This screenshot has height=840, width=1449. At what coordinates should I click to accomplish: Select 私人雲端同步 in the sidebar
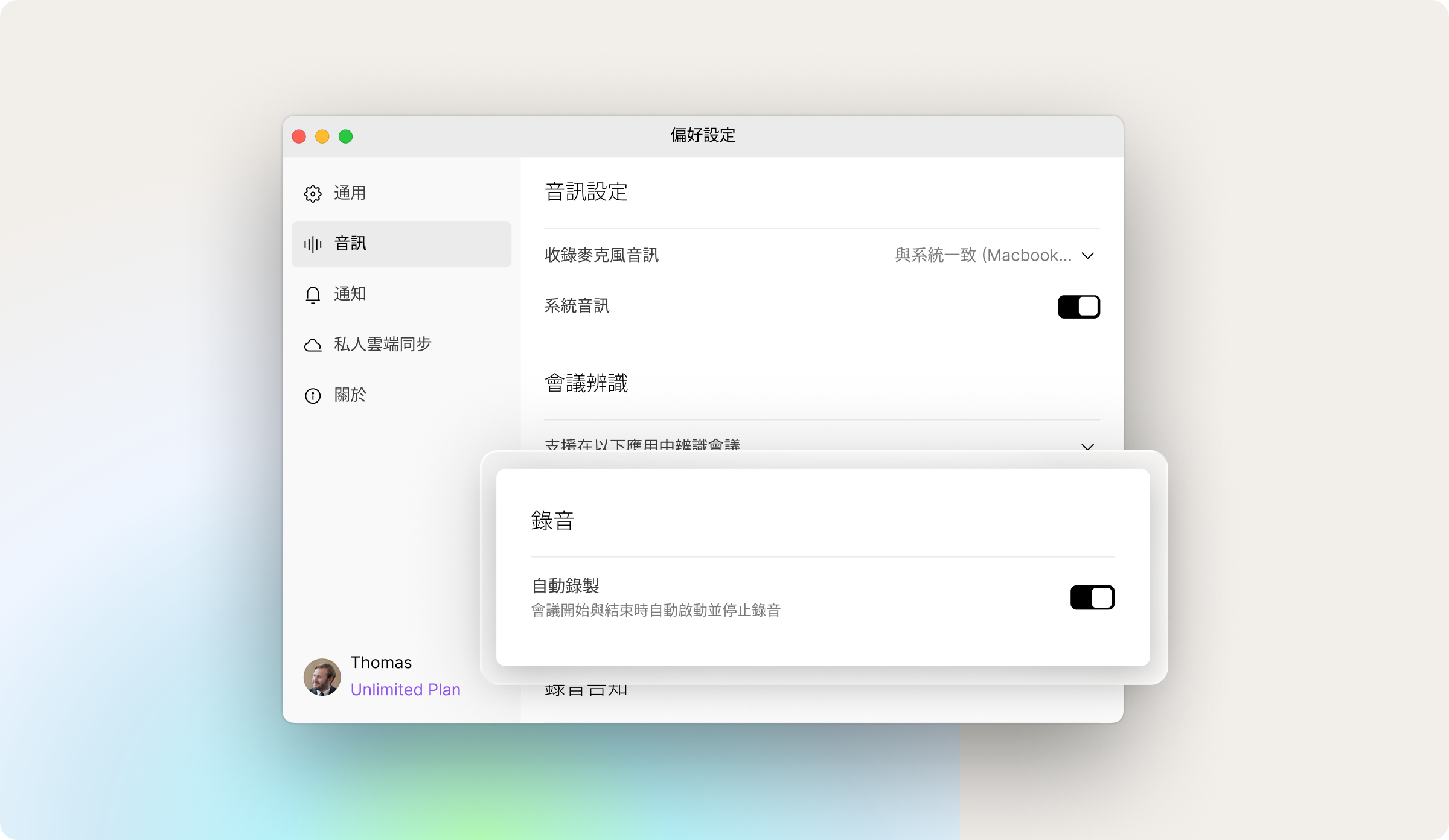pos(383,345)
